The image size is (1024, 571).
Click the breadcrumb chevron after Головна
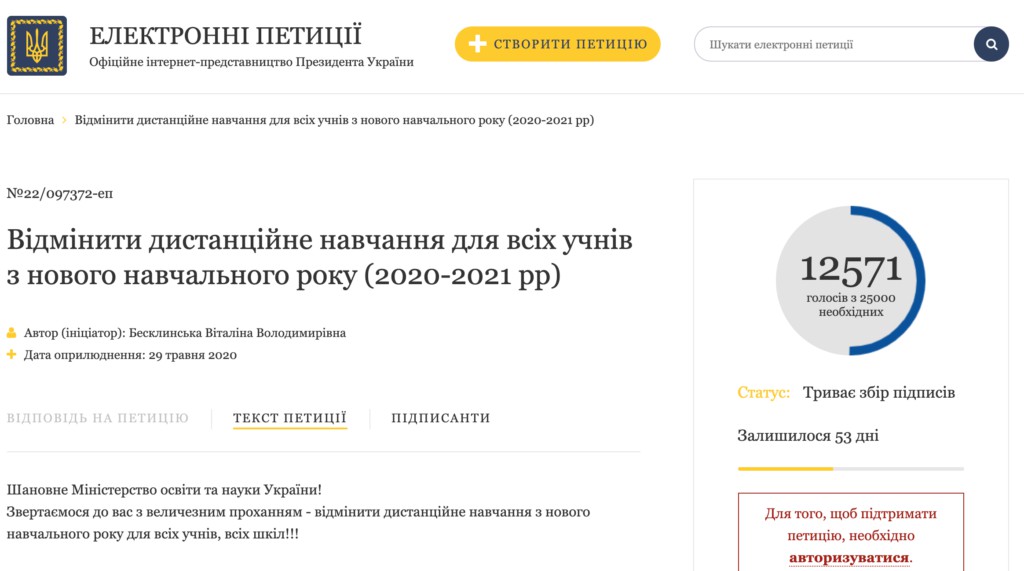coord(64,120)
